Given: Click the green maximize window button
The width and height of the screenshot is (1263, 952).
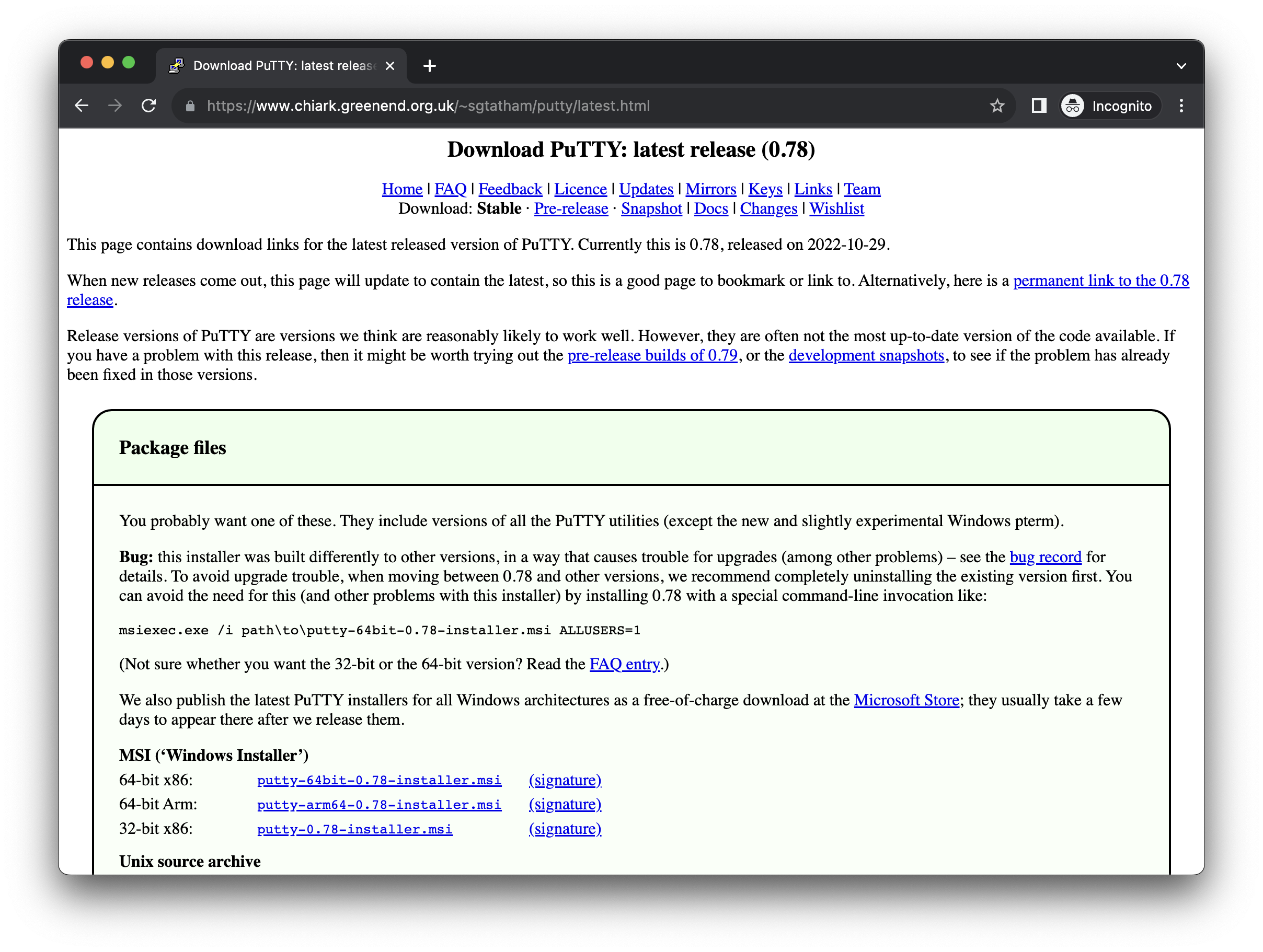Looking at the screenshot, I should [129, 62].
